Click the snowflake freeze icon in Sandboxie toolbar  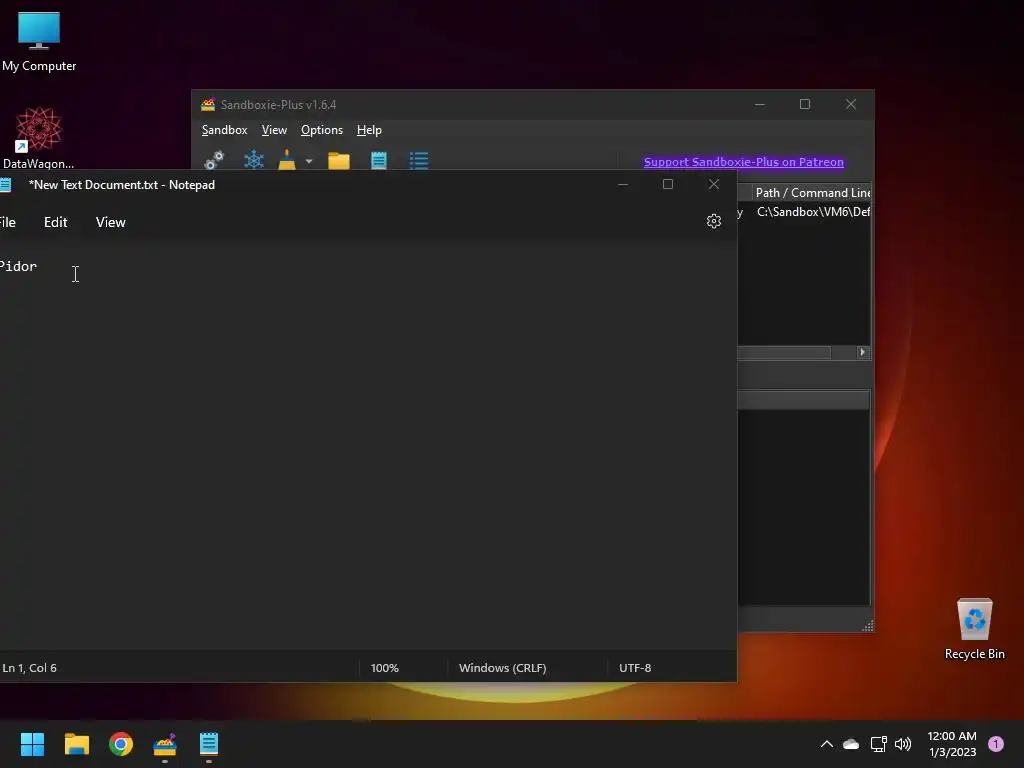point(253,160)
